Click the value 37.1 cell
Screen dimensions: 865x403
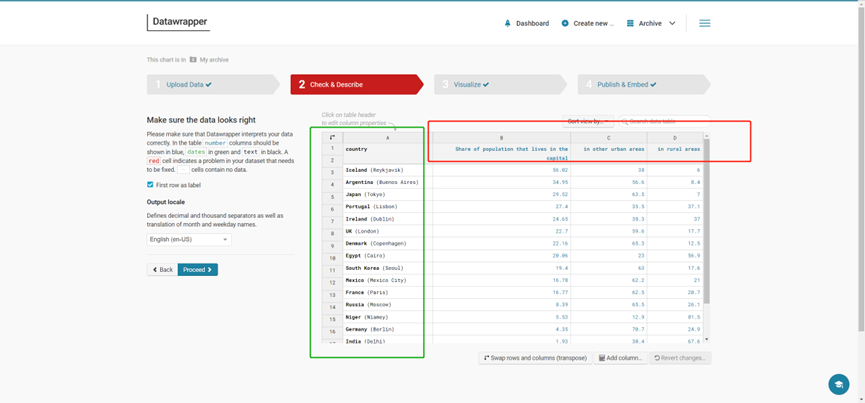(x=675, y=207)
